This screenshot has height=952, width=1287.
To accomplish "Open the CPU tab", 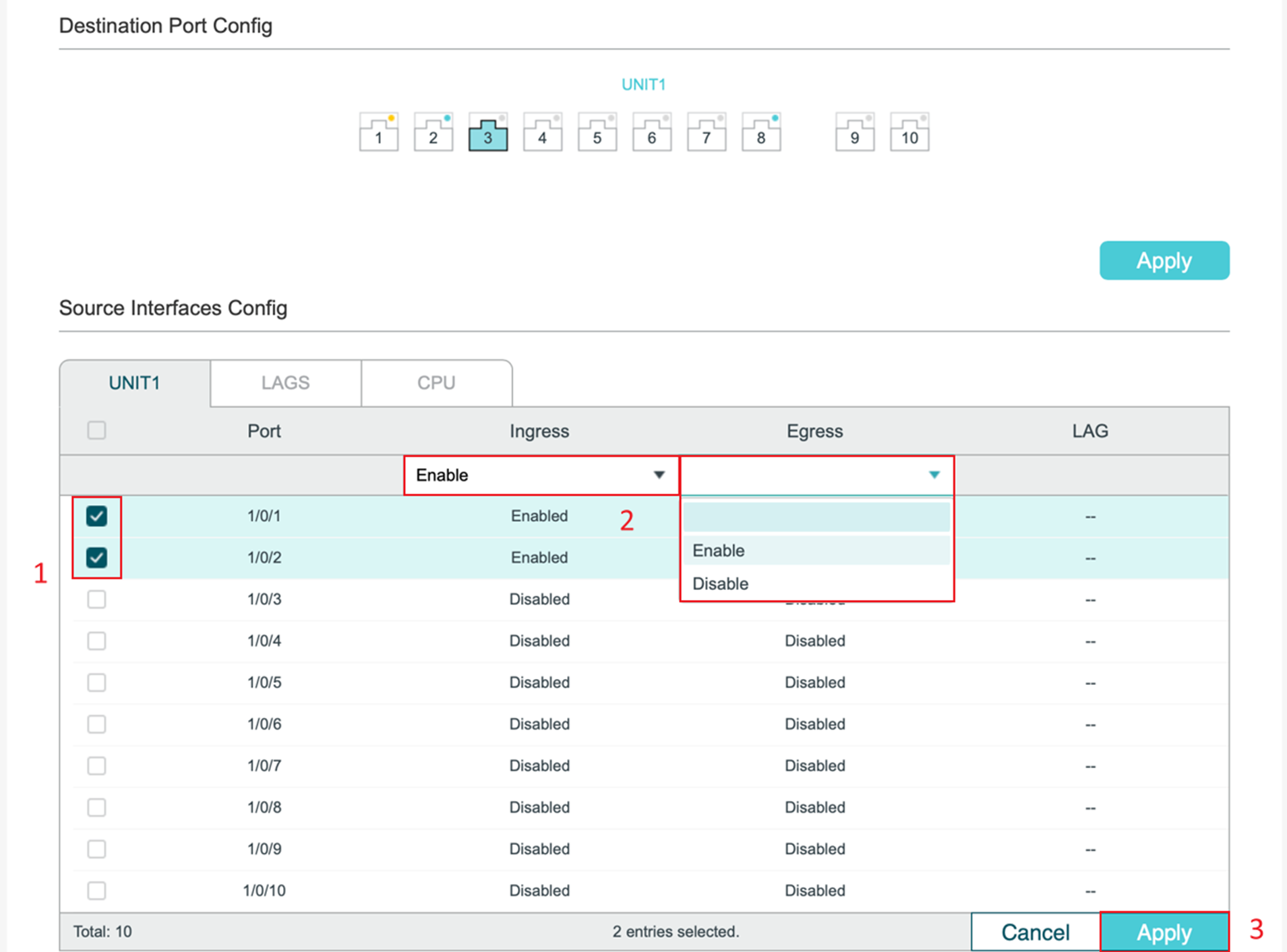I will tap(436, 382).
